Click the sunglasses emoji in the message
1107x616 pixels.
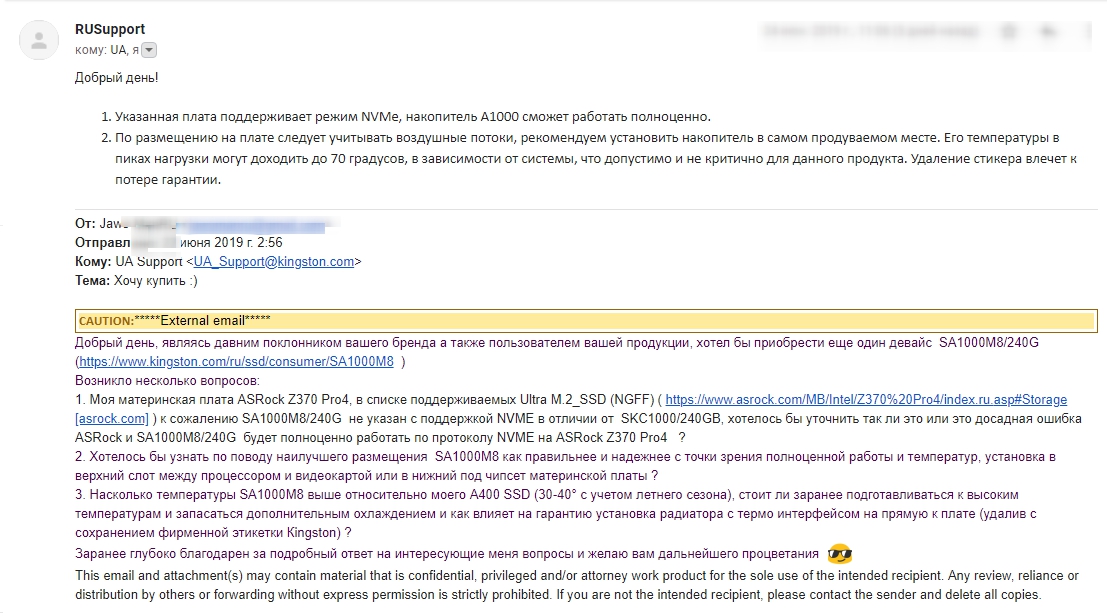coord(839,554)
